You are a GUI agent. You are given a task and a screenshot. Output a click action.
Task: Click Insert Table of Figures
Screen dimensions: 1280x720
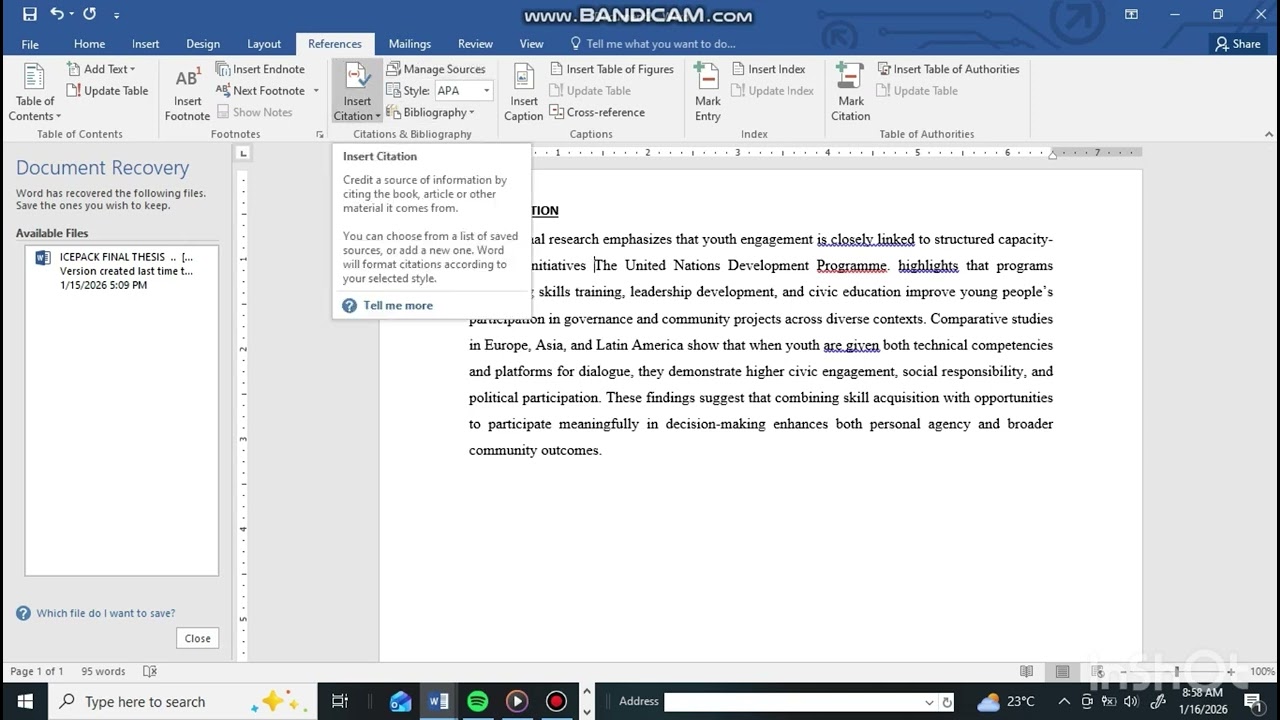(612, 69)
